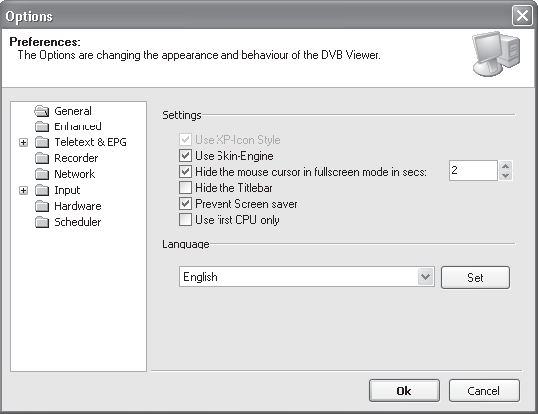
Task: Click the cursor hide seconds input field
Action: coord(473,170)
